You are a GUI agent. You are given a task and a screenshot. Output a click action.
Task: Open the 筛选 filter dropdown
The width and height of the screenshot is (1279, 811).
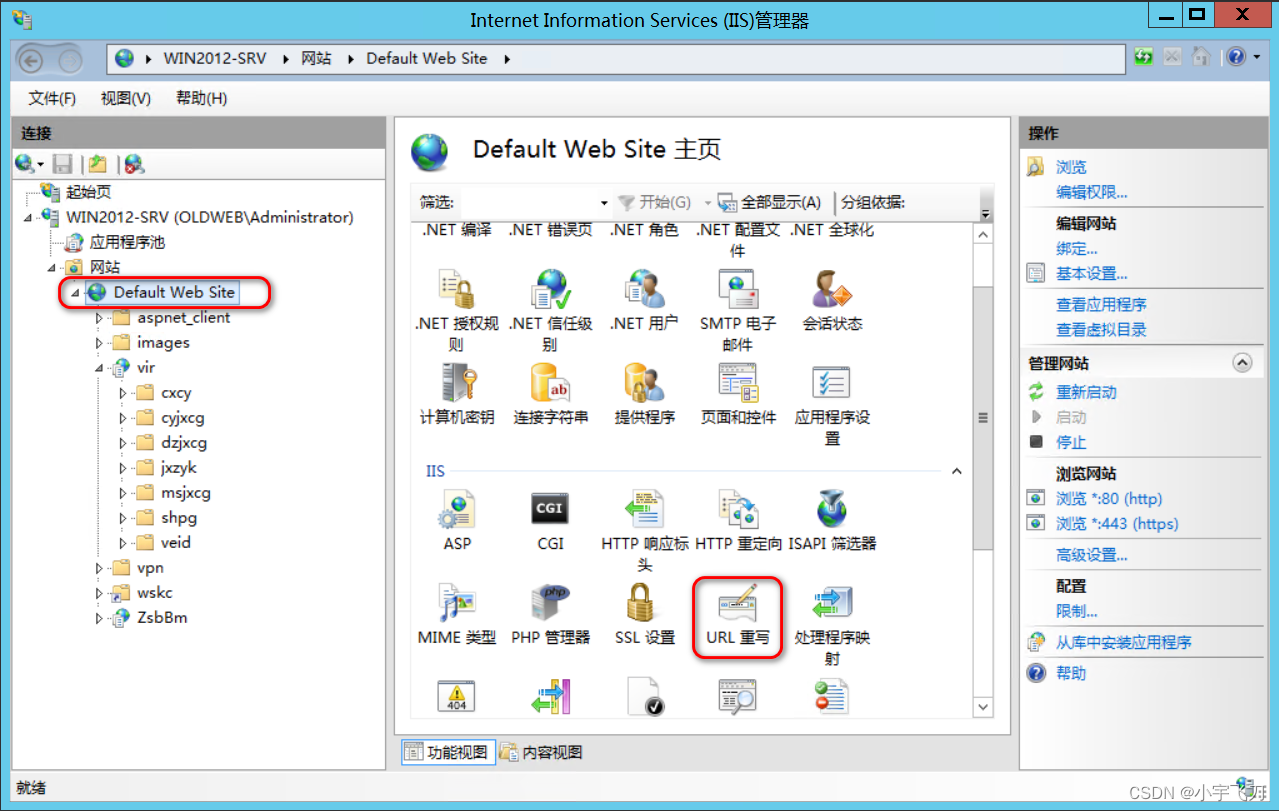(x=604, y=203)
